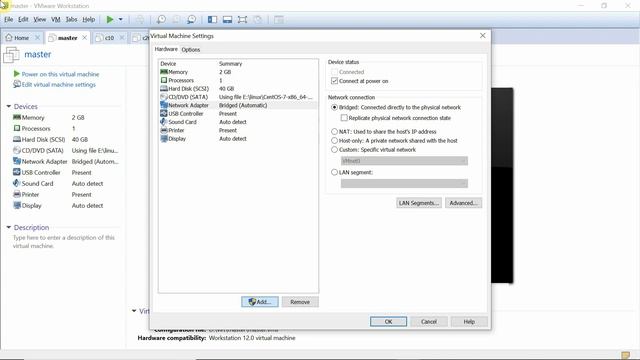This screenshot has width=640, height=360.
Task: Click Memory icon in main window Devices panel
Action: coord(17,117)
